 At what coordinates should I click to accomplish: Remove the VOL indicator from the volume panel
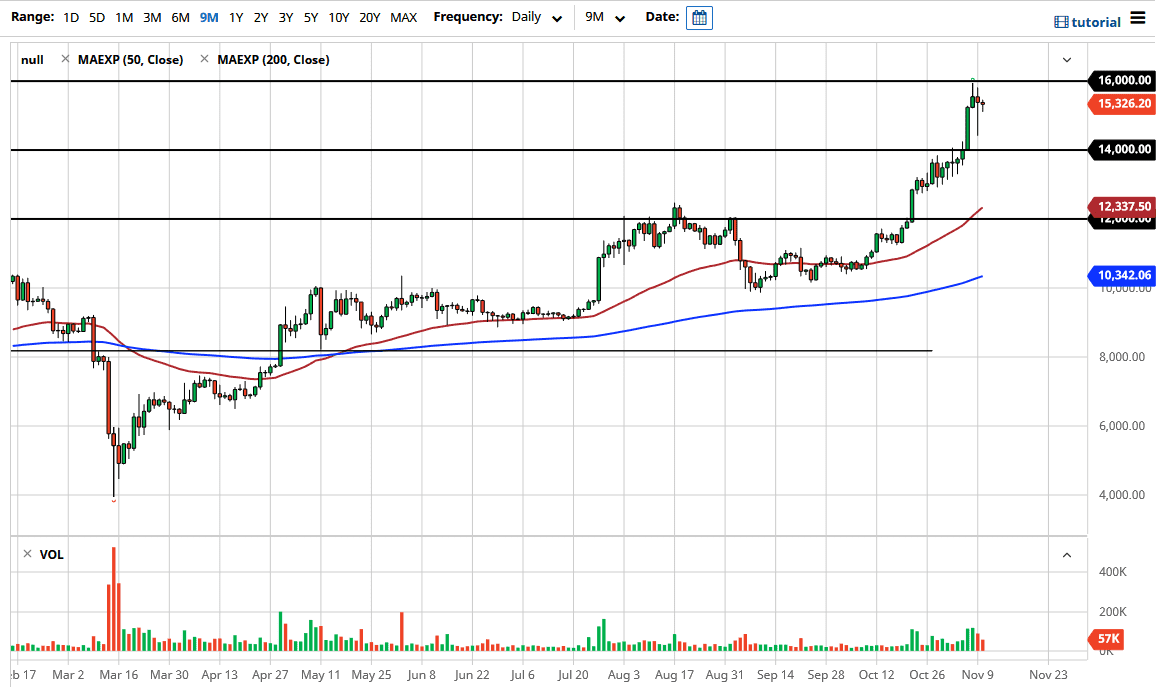click(29, 555)
